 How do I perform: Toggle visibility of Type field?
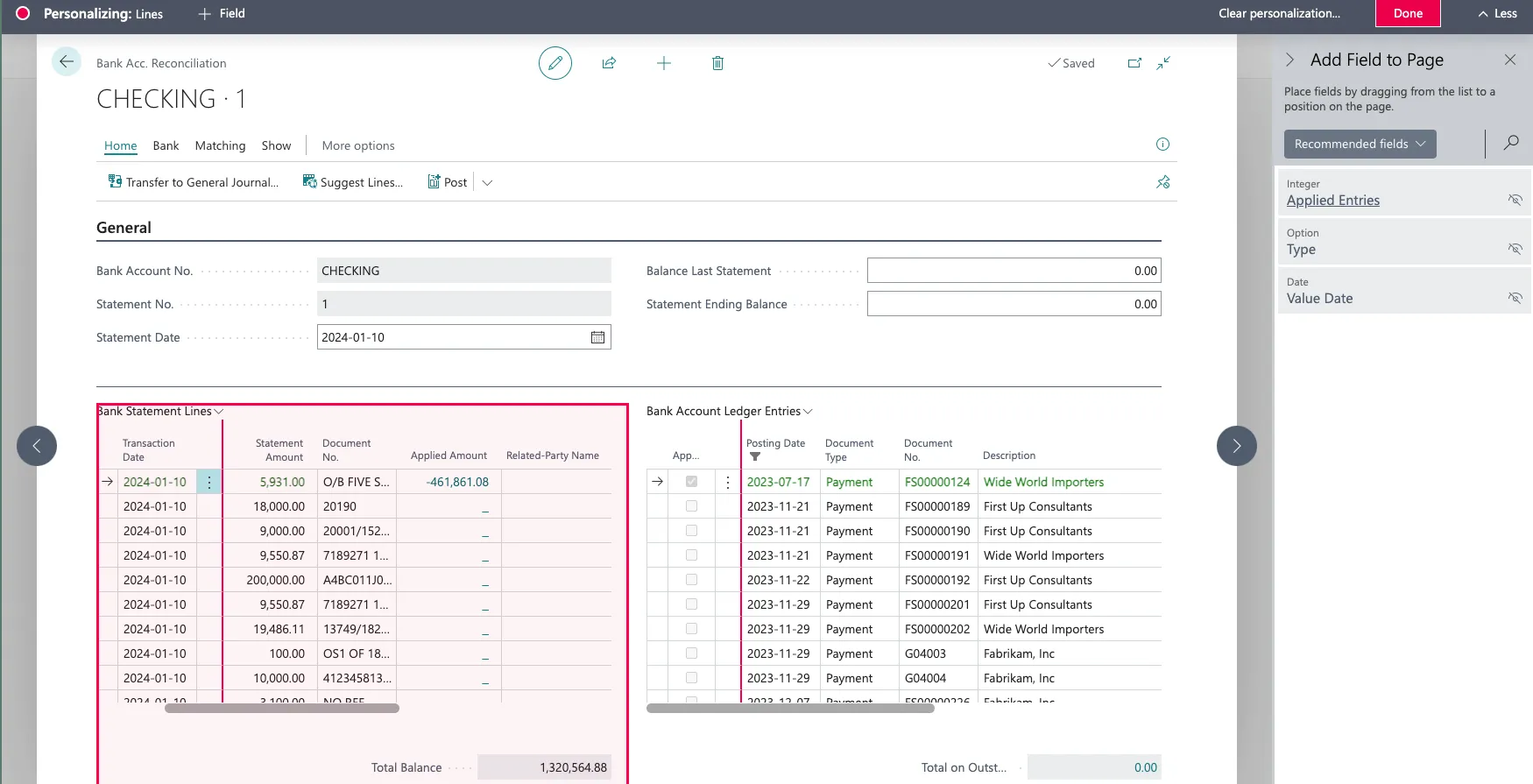1515,249
